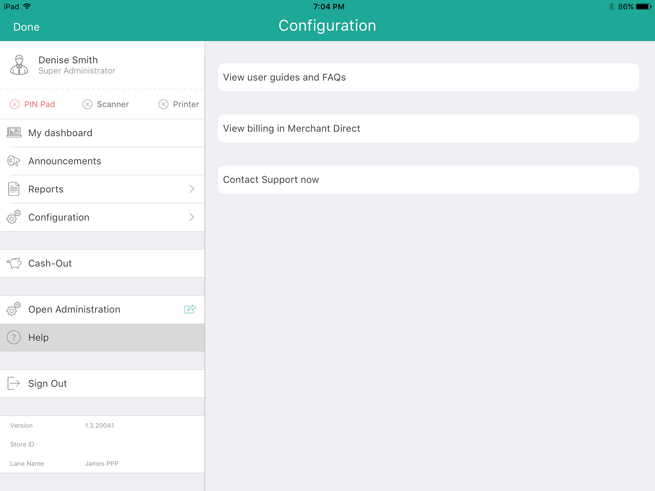The image size is (655, 491).
Task: Click the Denise Smith name text
Action: (68, 60)
